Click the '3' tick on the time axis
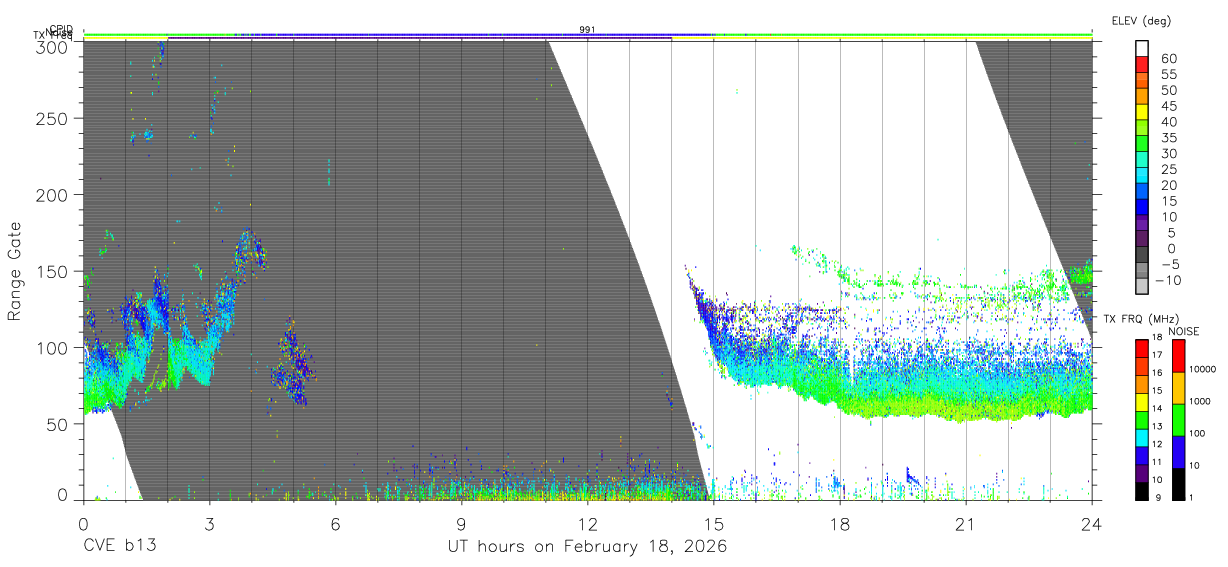 (209, 523)
